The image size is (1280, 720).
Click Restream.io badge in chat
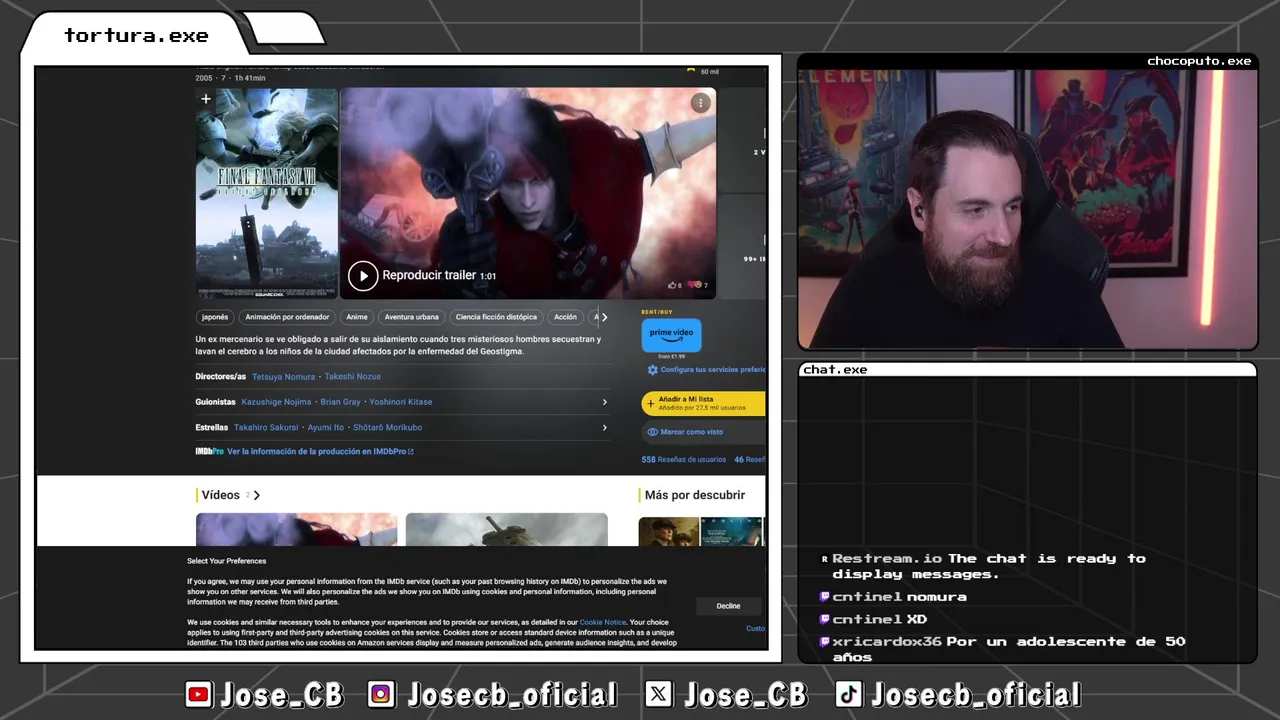825,559
